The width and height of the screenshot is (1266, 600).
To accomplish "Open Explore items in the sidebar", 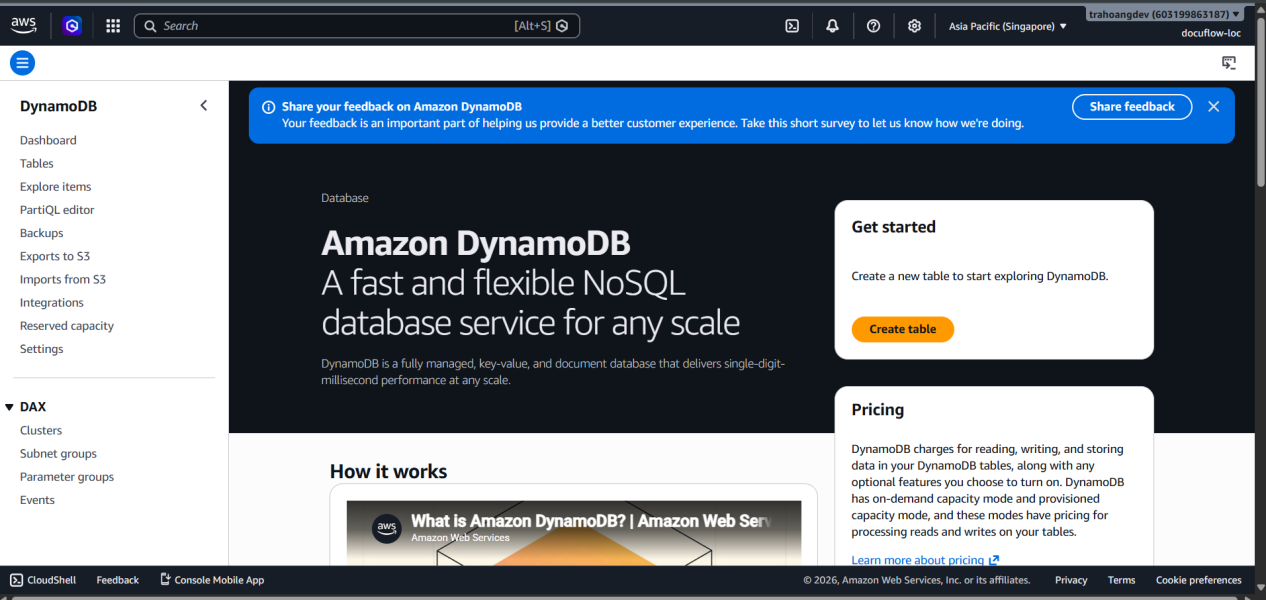I will pos(55,186).
